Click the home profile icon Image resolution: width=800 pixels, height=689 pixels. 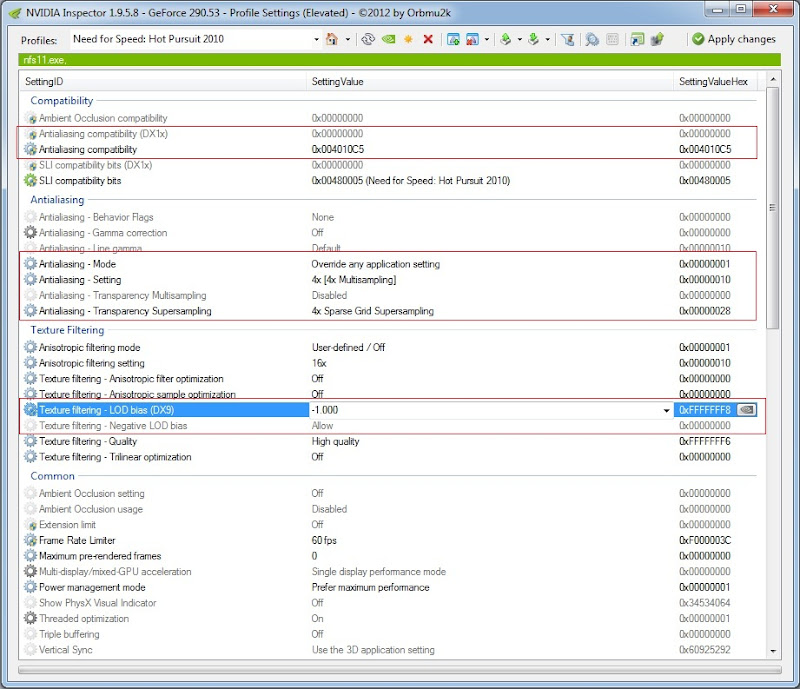[332, 39]
